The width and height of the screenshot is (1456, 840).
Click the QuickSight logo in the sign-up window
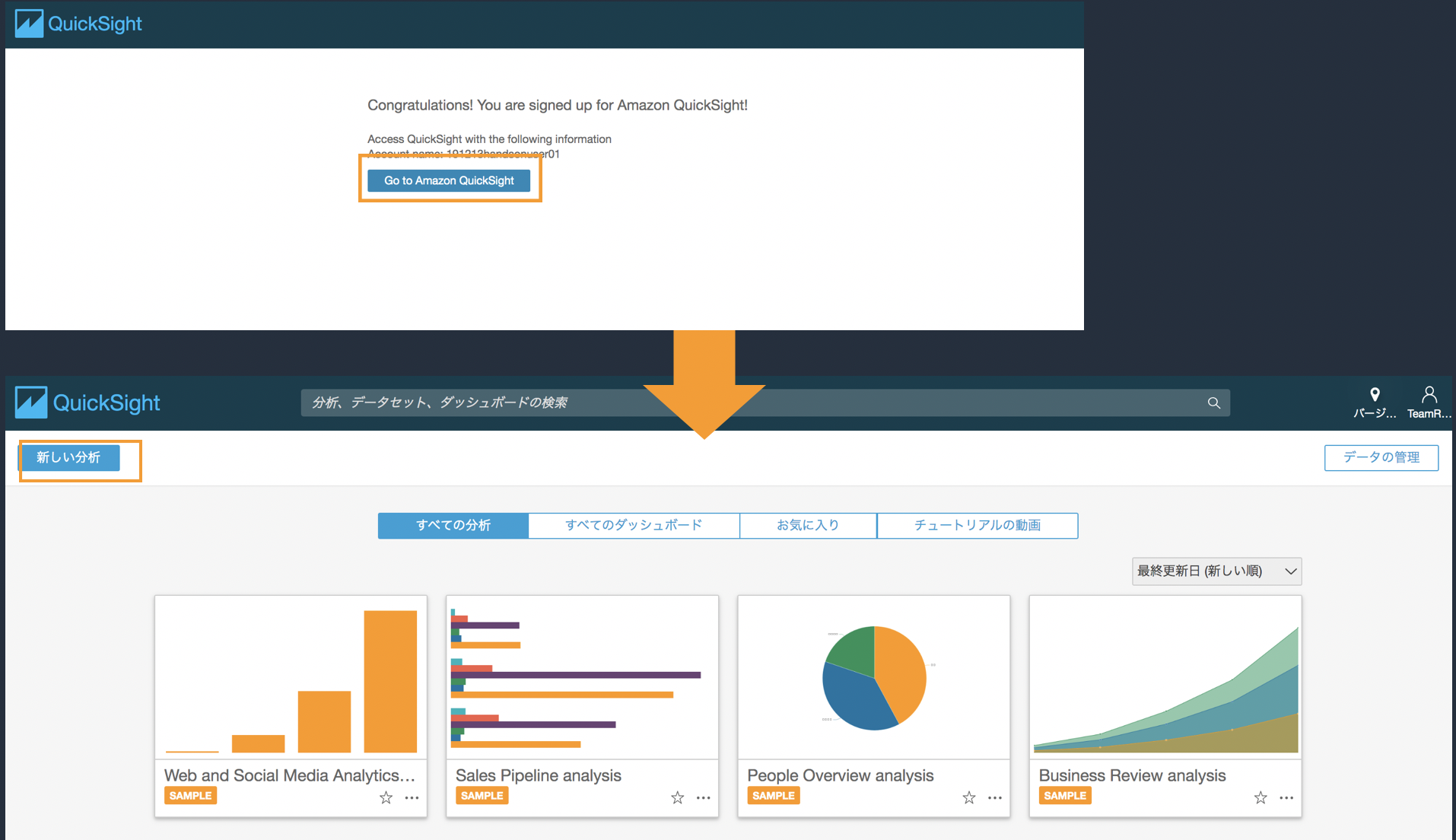(x=78, y=24)
